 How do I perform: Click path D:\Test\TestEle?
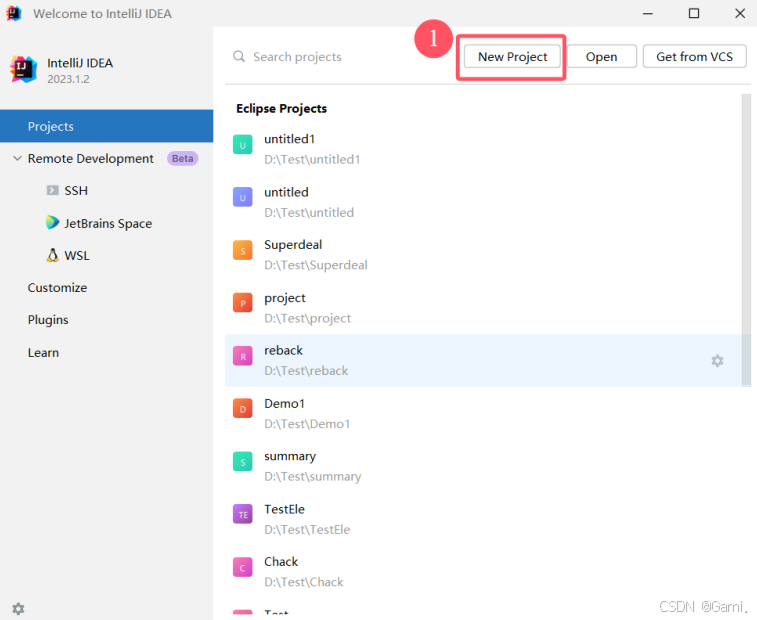pyautogui.click(x=307, y=530)
